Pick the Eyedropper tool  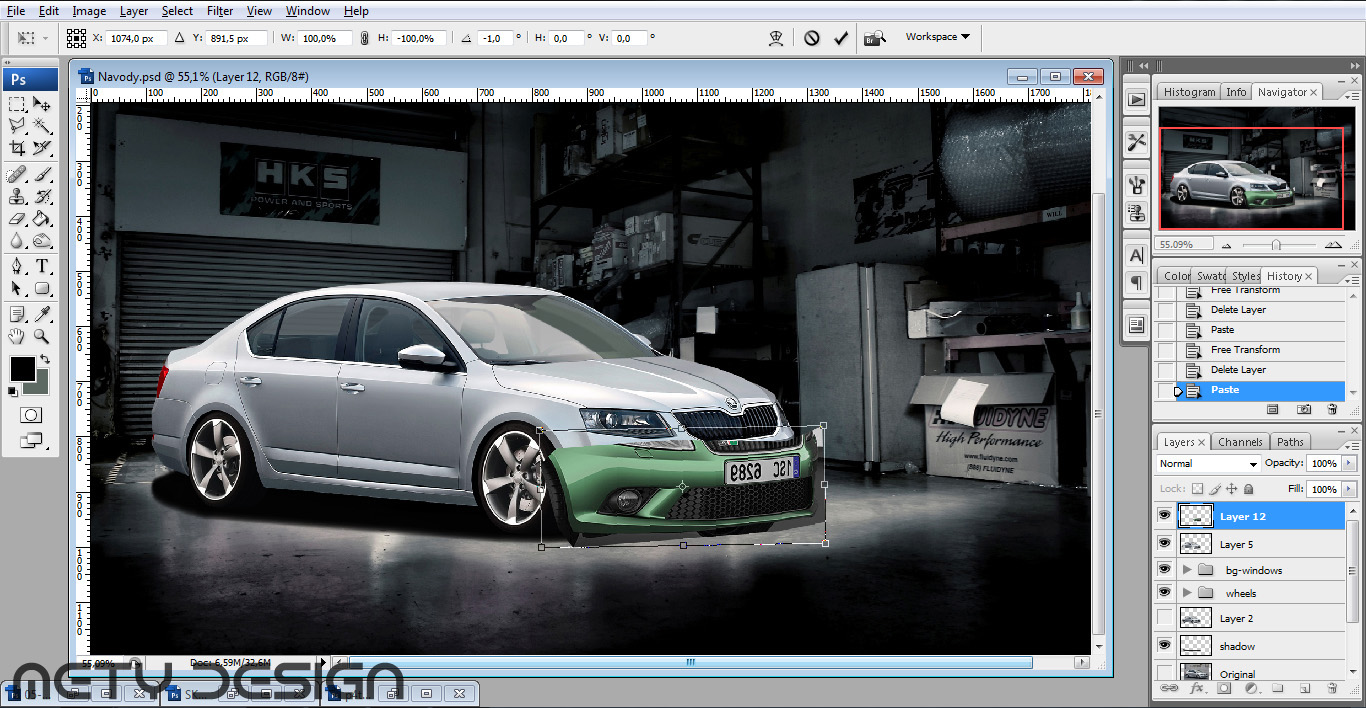point(42,315)
